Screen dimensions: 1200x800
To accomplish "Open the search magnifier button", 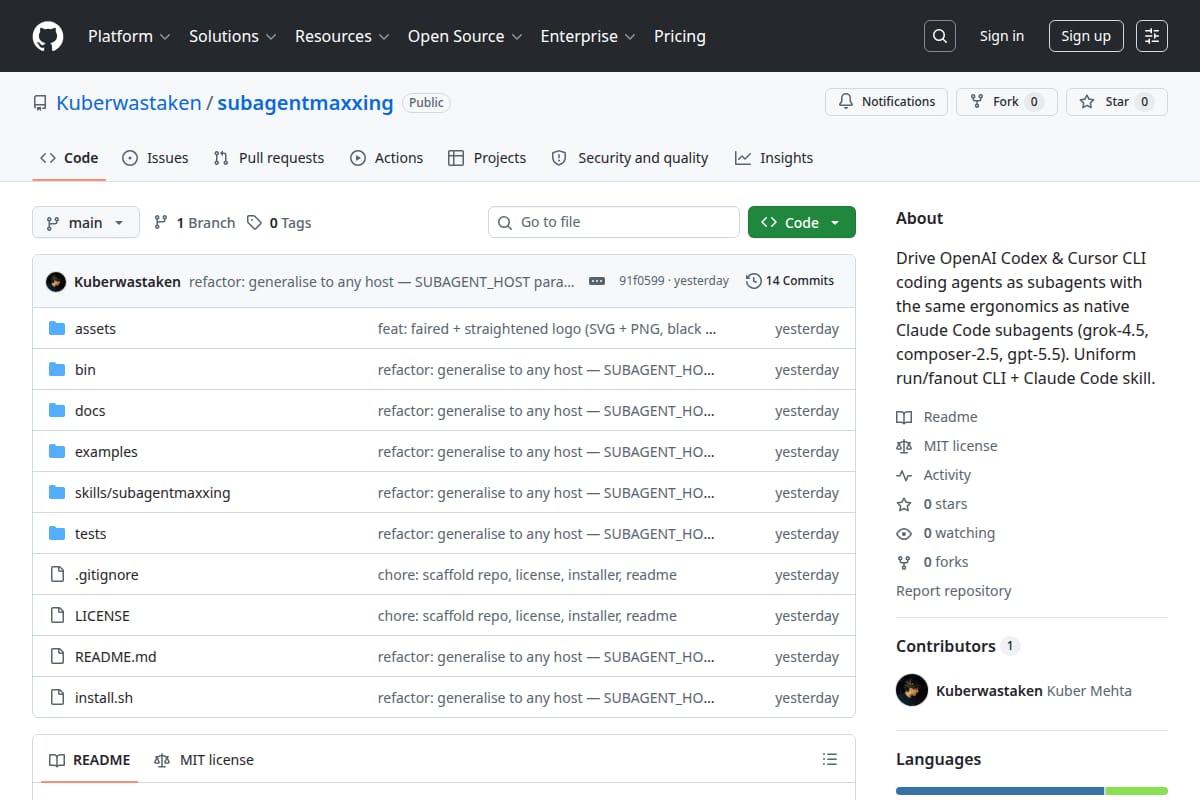I will (x=939, y=36).
